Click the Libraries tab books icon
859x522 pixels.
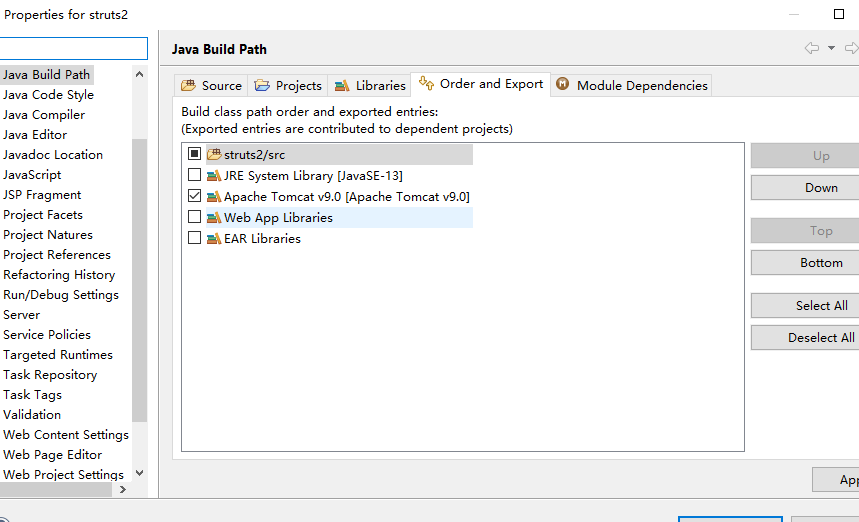342,85
